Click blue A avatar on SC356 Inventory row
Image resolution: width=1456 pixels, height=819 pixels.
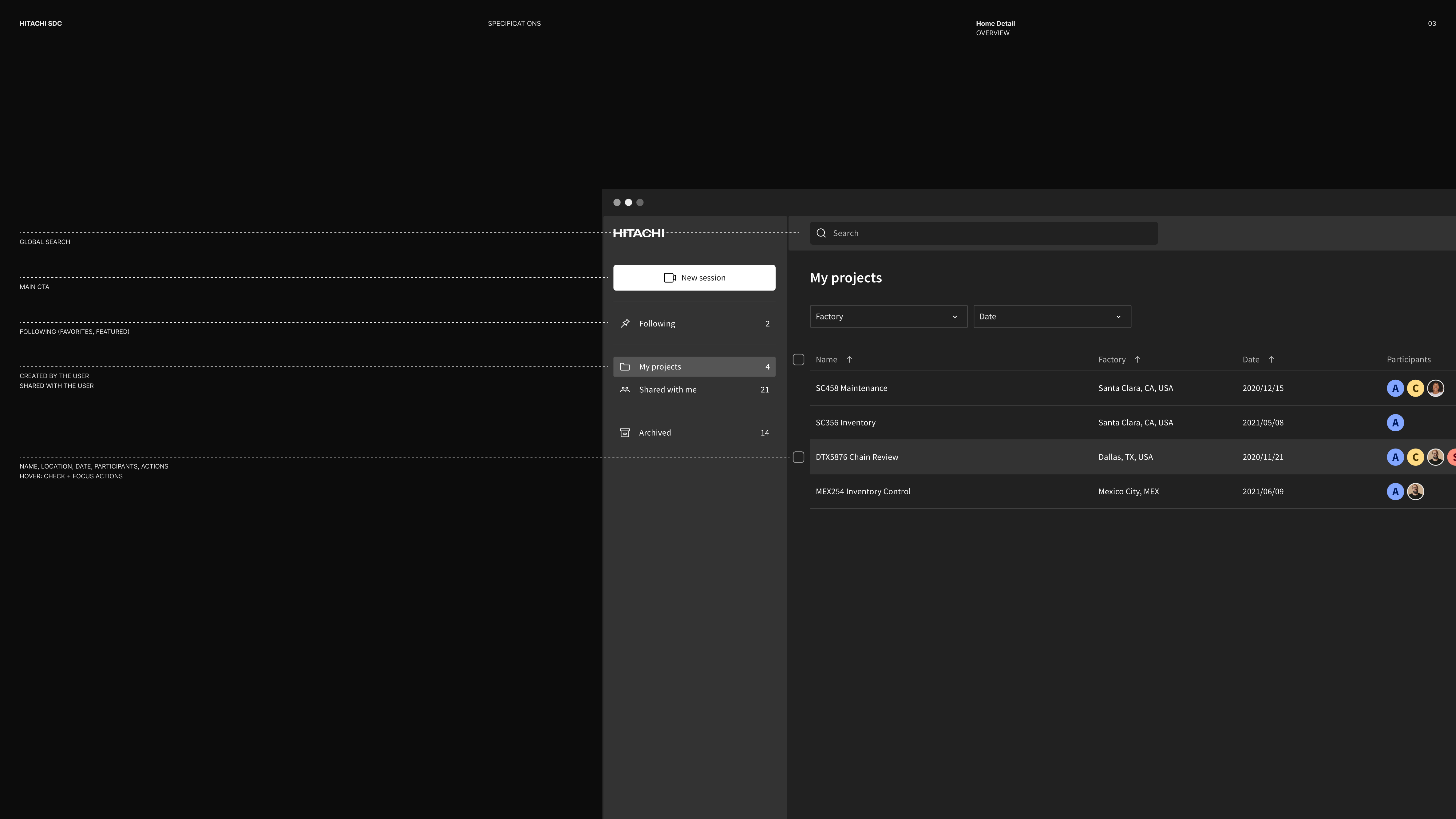pos(1395,423)
